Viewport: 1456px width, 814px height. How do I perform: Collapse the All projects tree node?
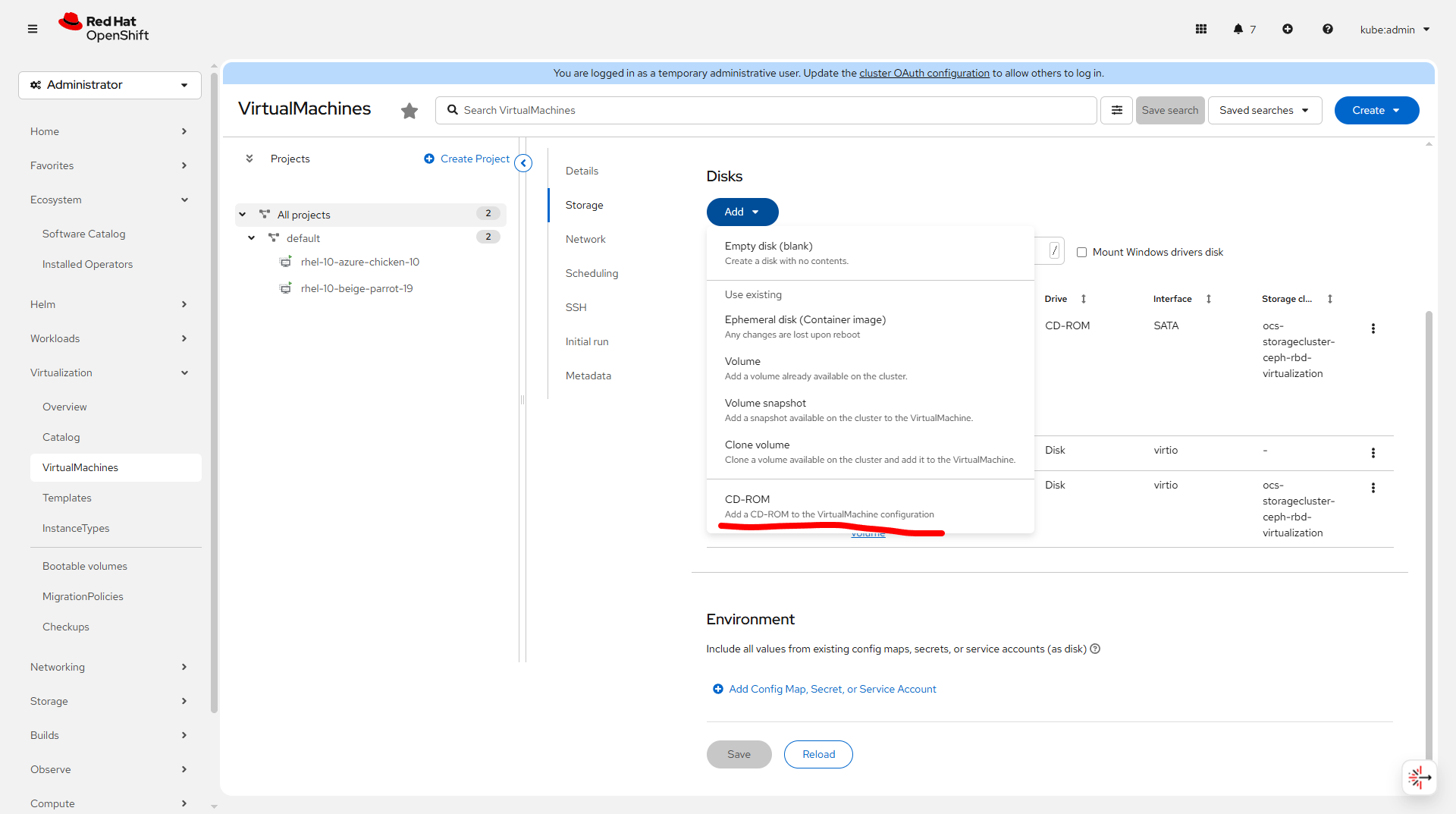pyautogui.click(x=243, y=215)
